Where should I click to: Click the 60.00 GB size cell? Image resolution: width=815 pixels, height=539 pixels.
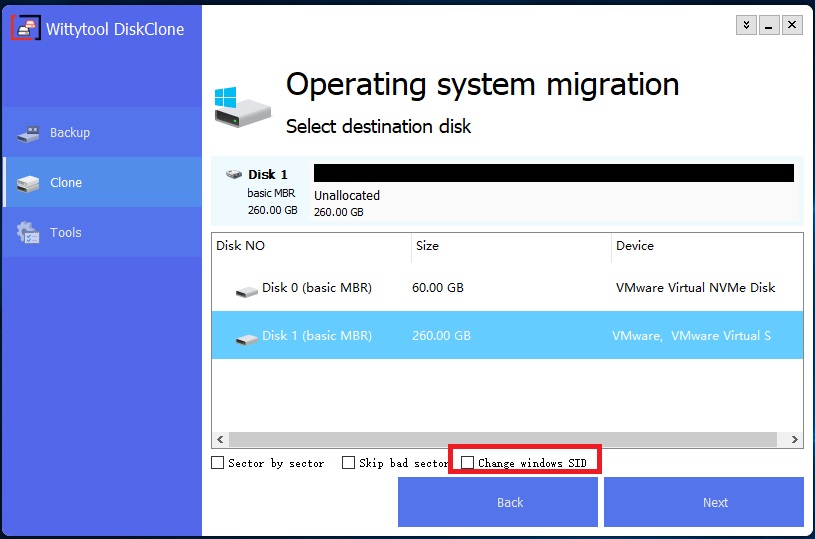(x=438, y=287)
